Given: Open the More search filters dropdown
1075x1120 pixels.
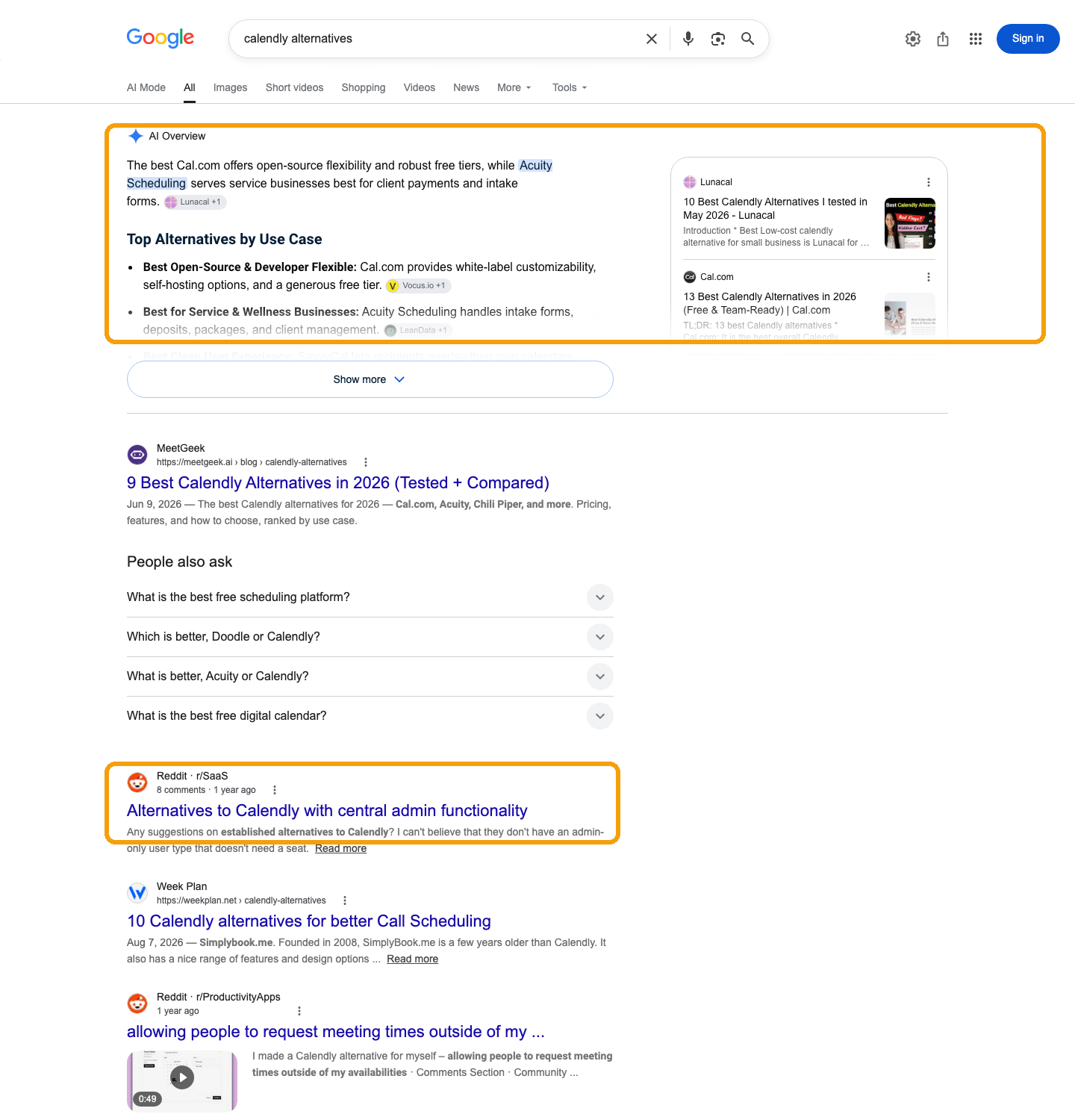Looking at the screenshot, I should (x=514, y=87).
